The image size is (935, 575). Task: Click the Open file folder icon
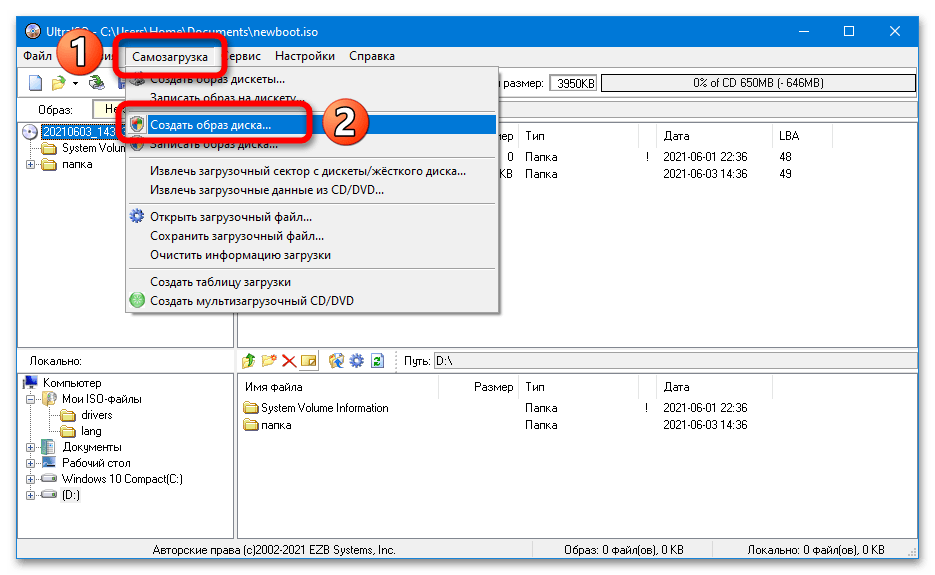[58, 83]
